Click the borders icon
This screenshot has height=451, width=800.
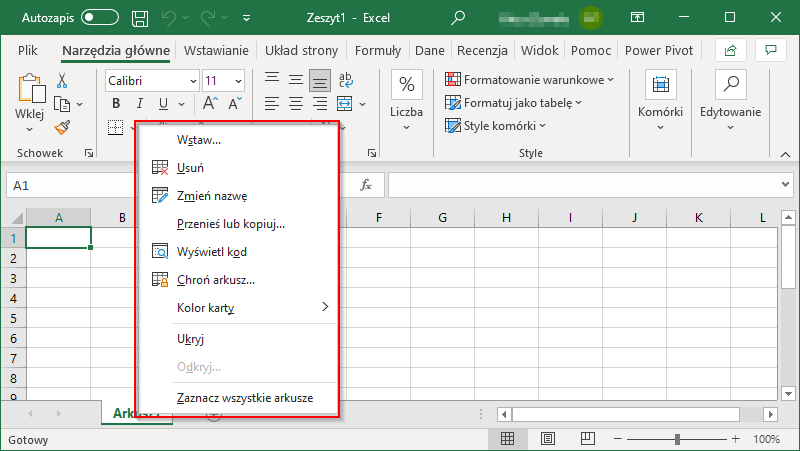[116, 127]
